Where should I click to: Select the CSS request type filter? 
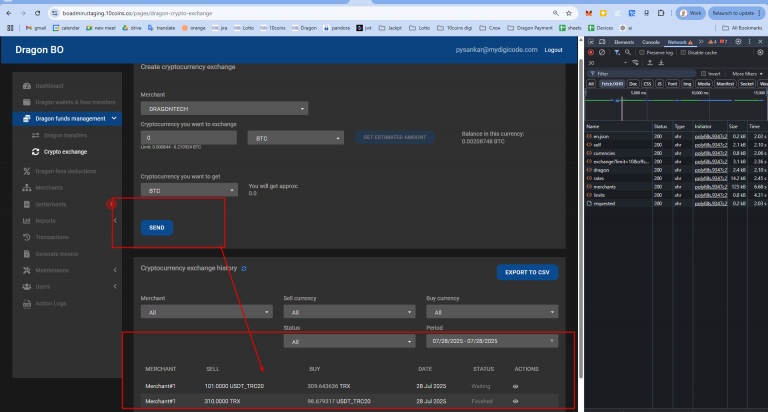(647, 84)
